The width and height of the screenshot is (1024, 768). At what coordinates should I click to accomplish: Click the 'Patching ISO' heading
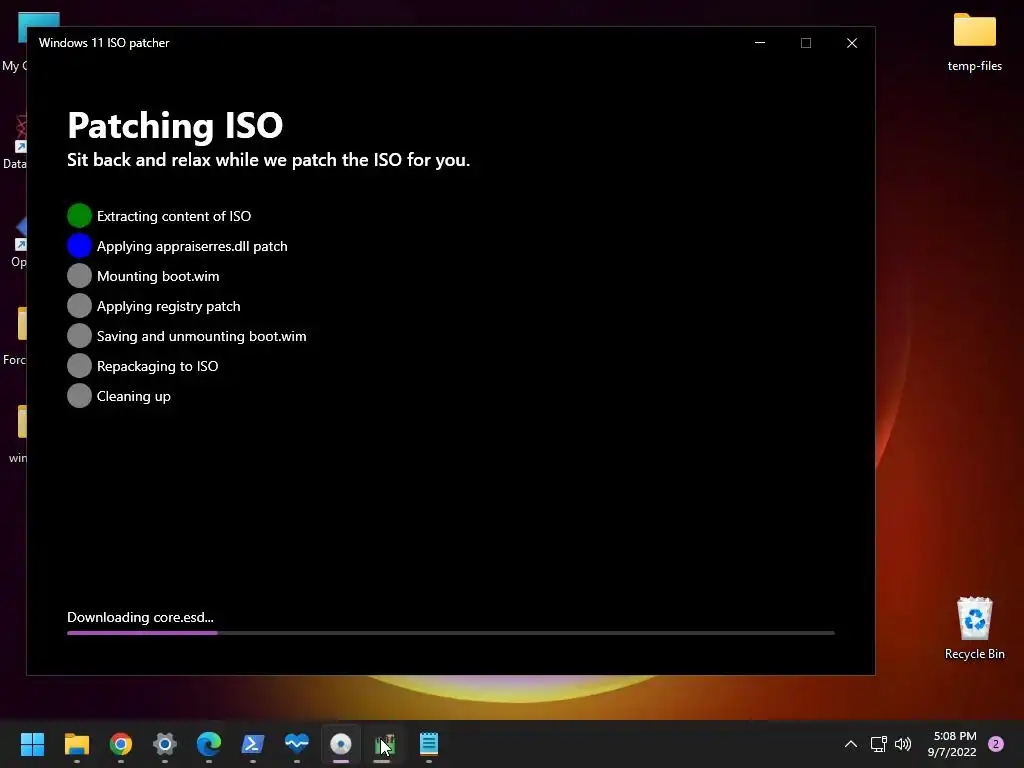coord(175,125)
